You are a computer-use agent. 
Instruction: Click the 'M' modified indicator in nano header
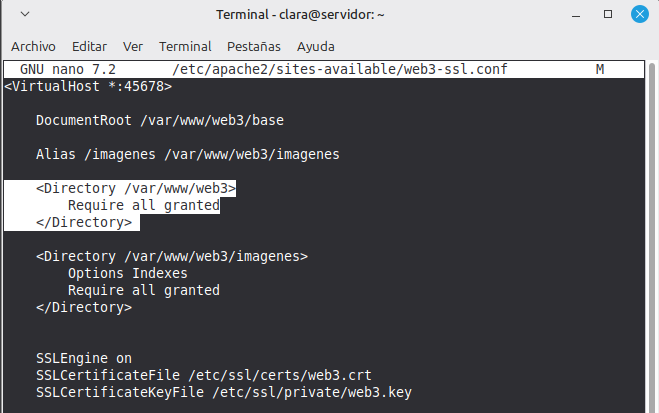[600, 70]
